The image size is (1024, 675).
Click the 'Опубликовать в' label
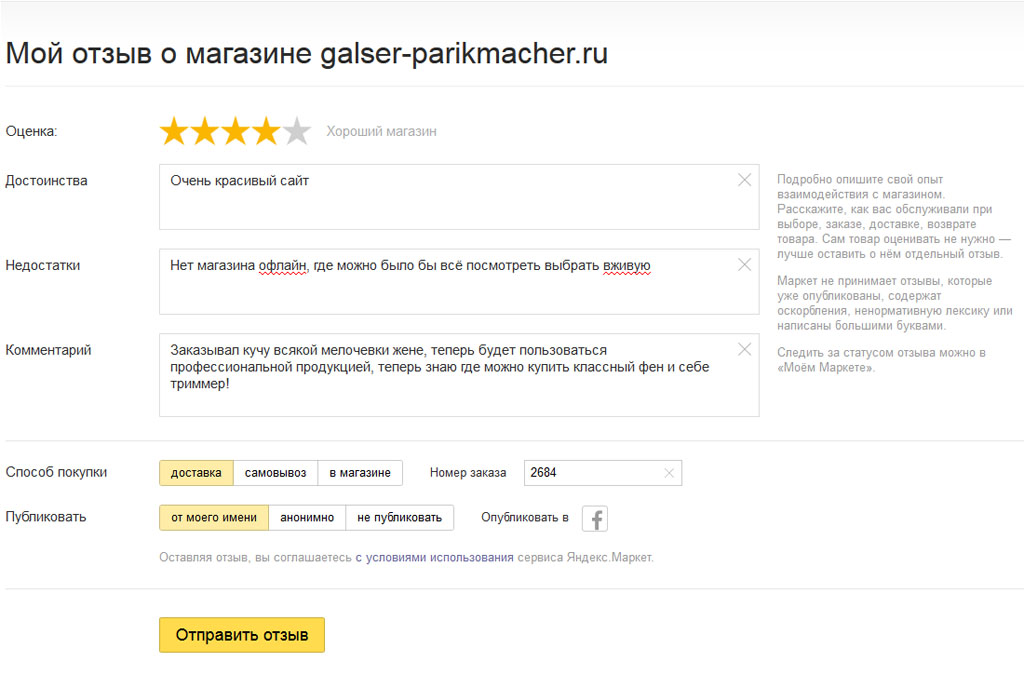tap(525, 518)
